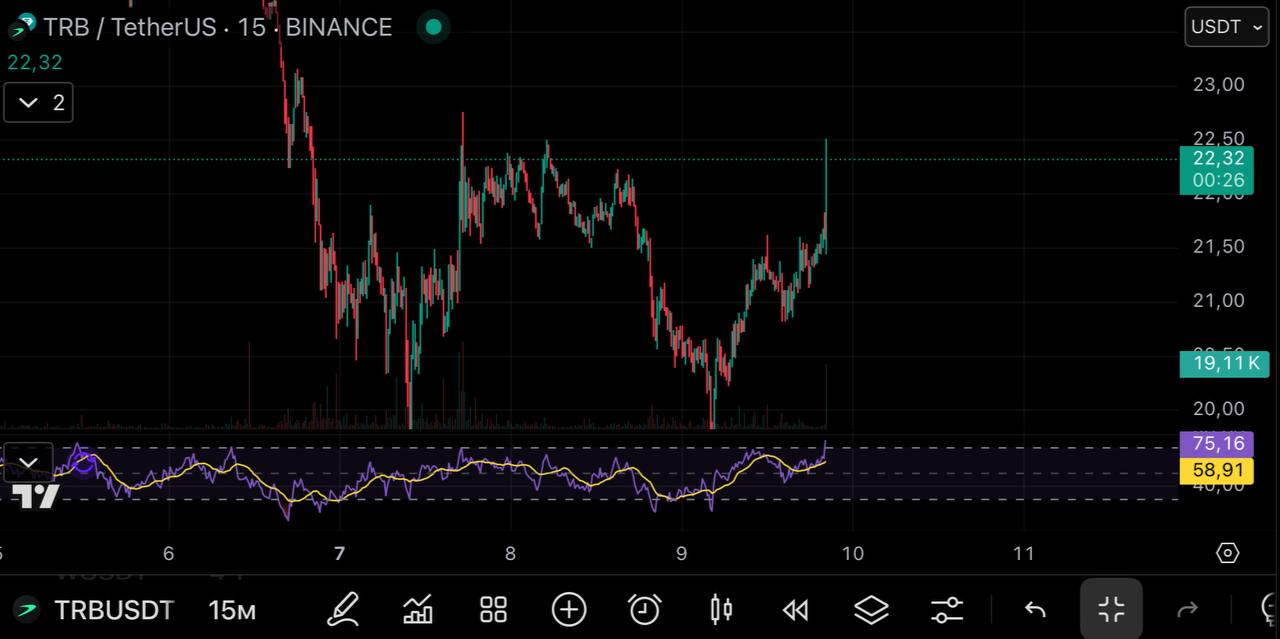Screen dimensions: 1280x639
Task: Click date 11 on the time axis
Action: [1023, 553]
